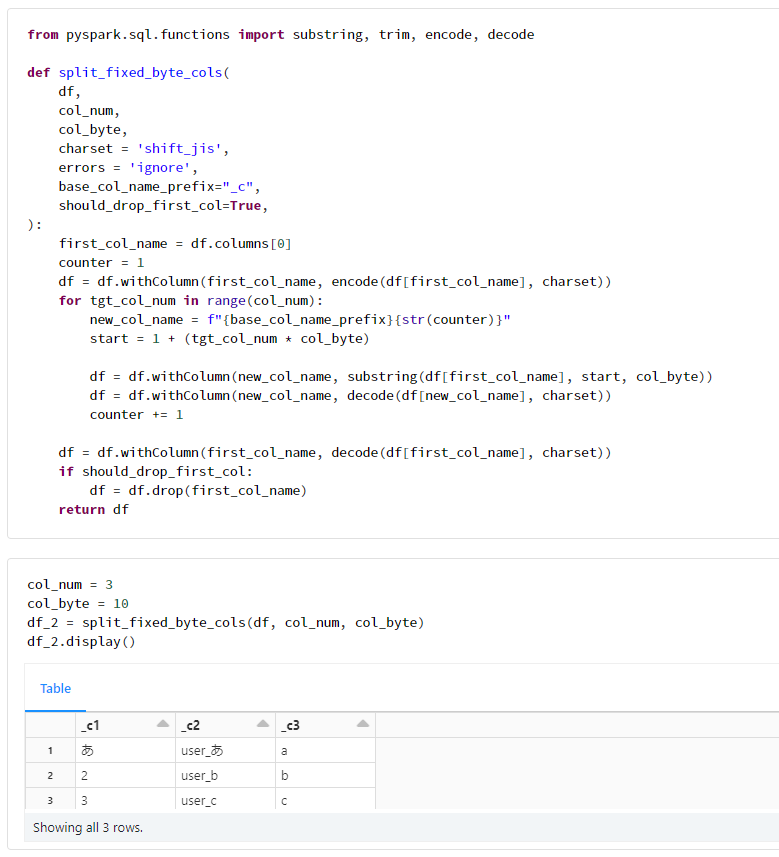Select row number 3 in the table
Screen dimensions: 779x857
(x=50, y=800)
